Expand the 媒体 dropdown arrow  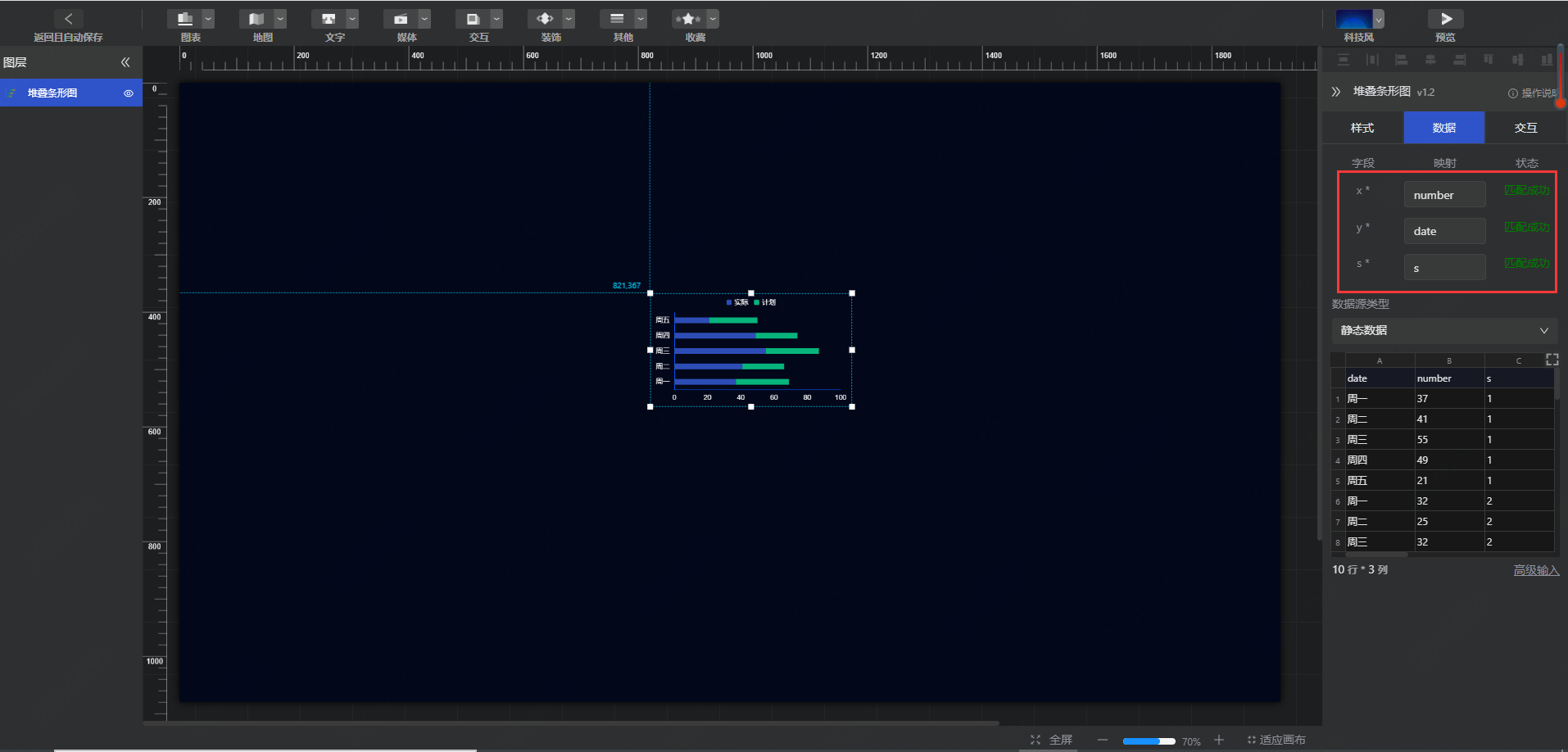[x=424, y=19]
